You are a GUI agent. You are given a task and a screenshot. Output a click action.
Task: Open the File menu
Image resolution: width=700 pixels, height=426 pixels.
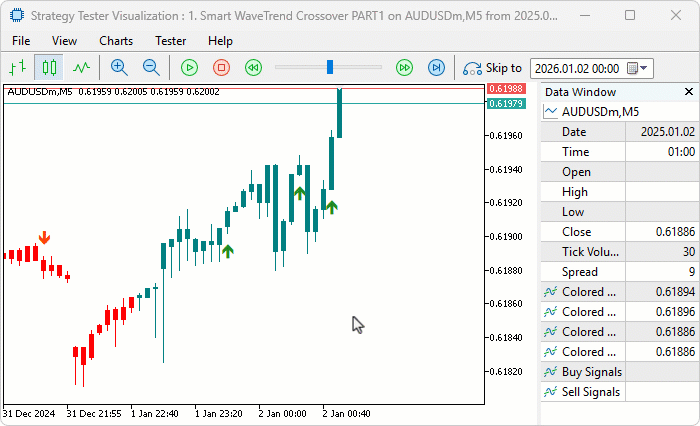tap(21, 41)
